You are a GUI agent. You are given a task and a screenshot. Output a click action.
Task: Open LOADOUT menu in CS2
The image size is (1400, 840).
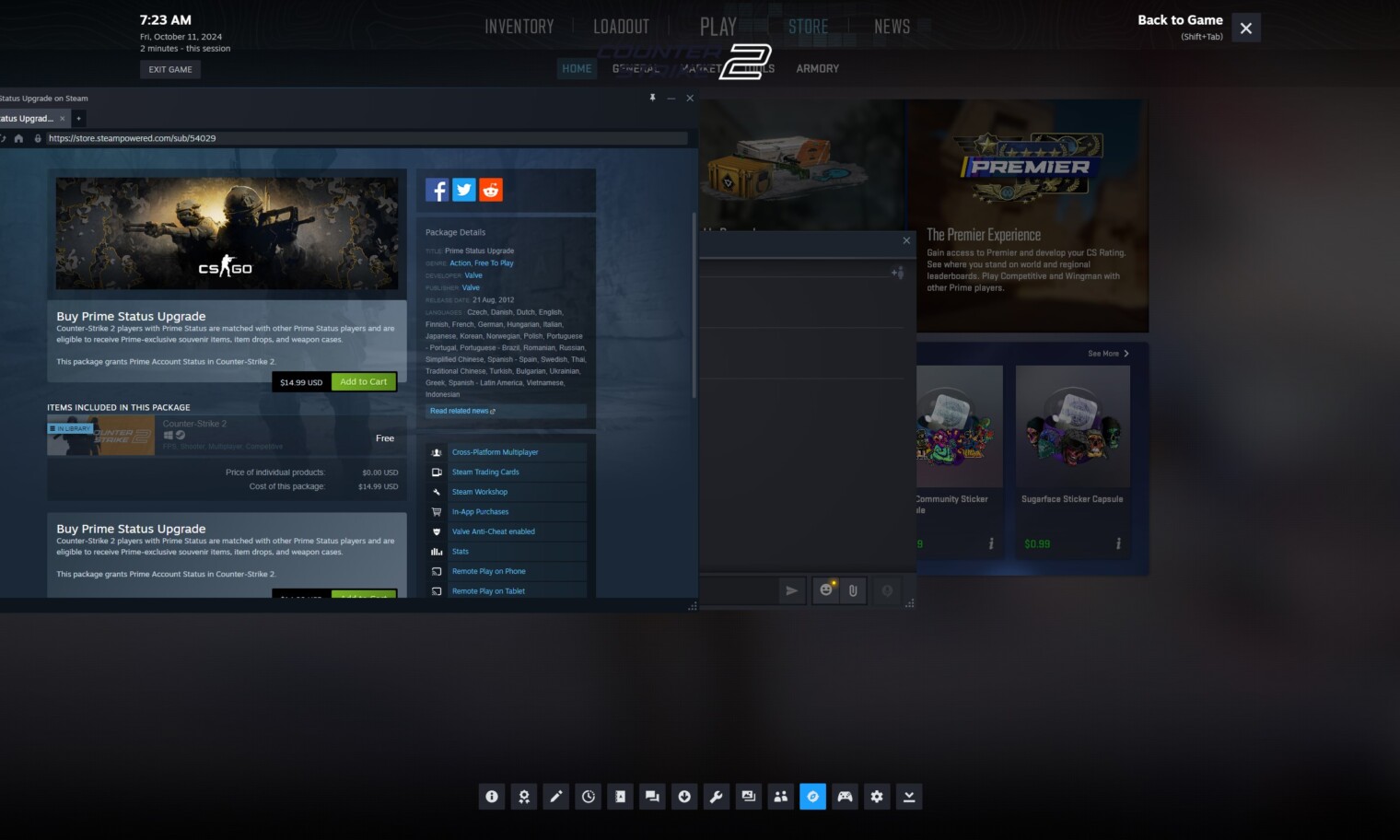pyautogui.click(x=622, y=27)
